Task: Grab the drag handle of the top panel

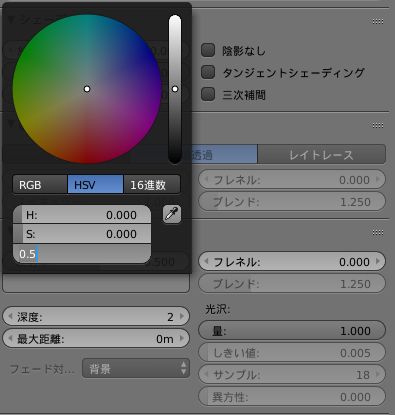Action: coord(377,21)
